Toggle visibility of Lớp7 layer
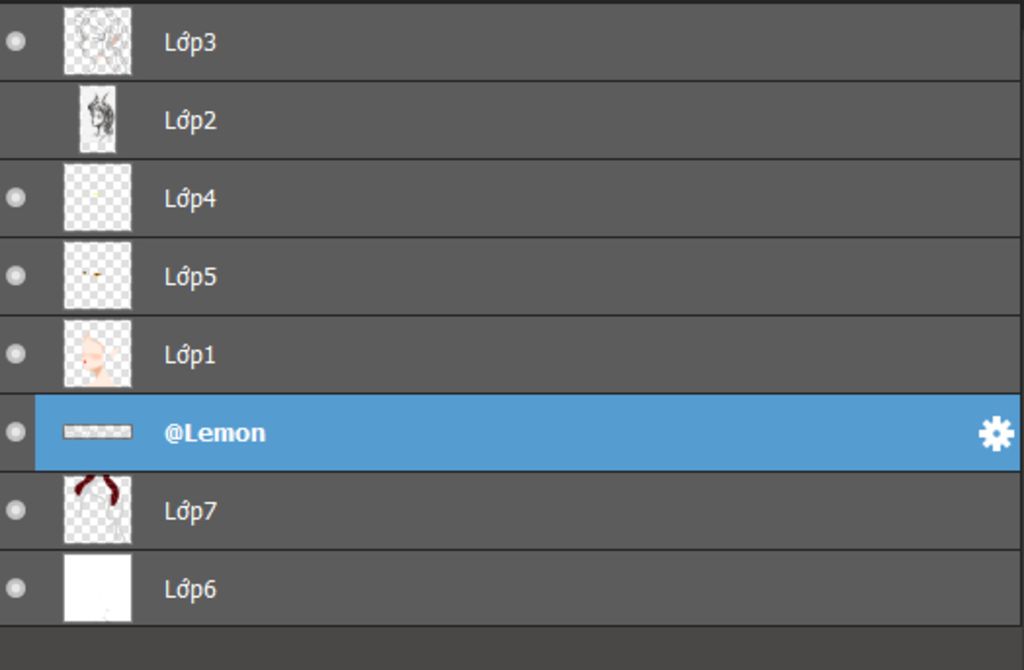Screen dimensions: 1024x670 [16, 510]
